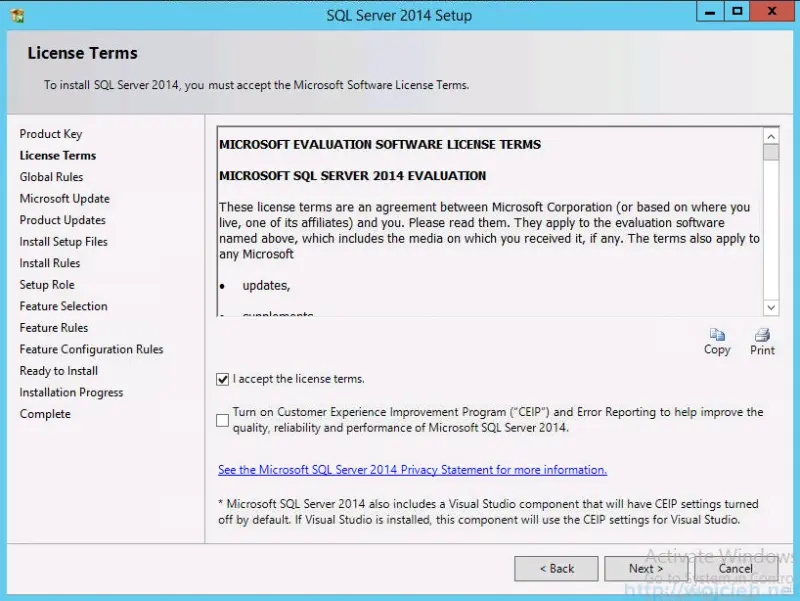The image size is (800, 601).
Task: Select 'Setup Role' from the left pane
Action: [x=46, y=284]
